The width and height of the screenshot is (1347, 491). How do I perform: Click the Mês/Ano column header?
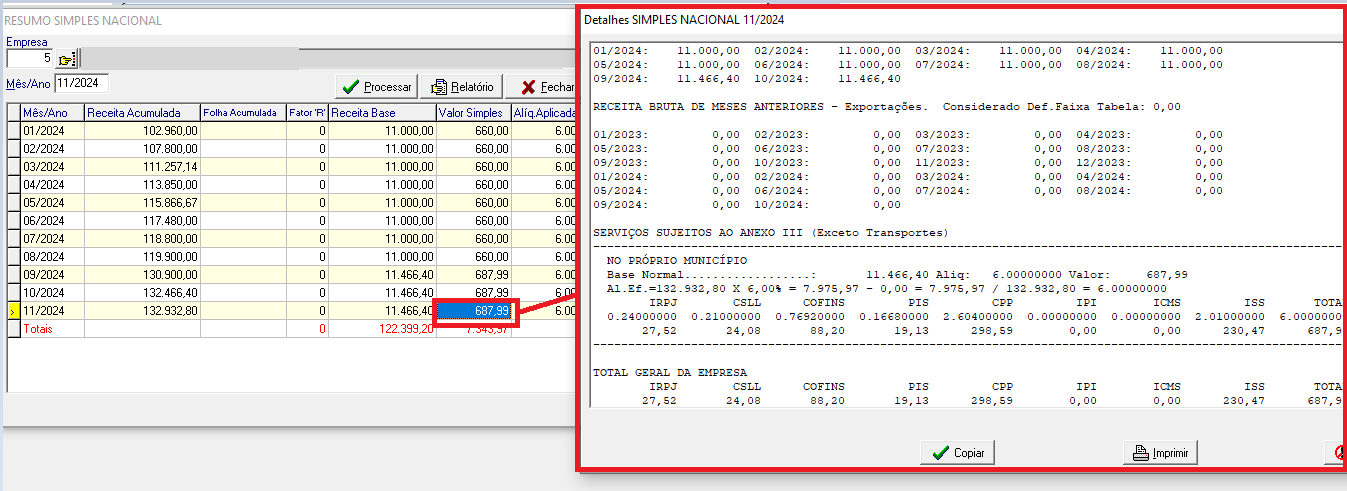[x=52, y=112]
